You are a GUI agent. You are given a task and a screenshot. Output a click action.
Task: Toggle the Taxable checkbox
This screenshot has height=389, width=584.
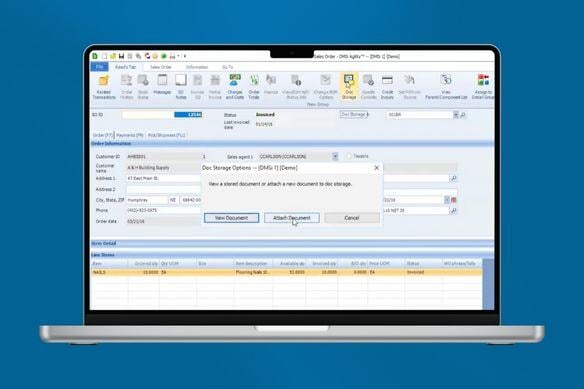tap(349, 156)
